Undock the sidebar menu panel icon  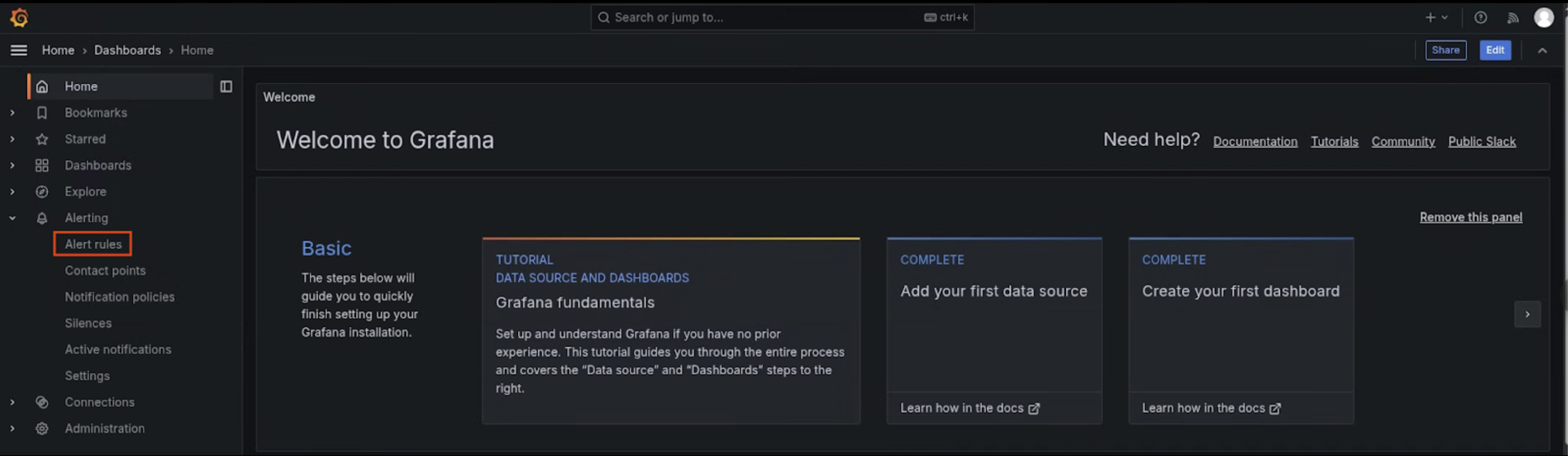tap(226, 86)
